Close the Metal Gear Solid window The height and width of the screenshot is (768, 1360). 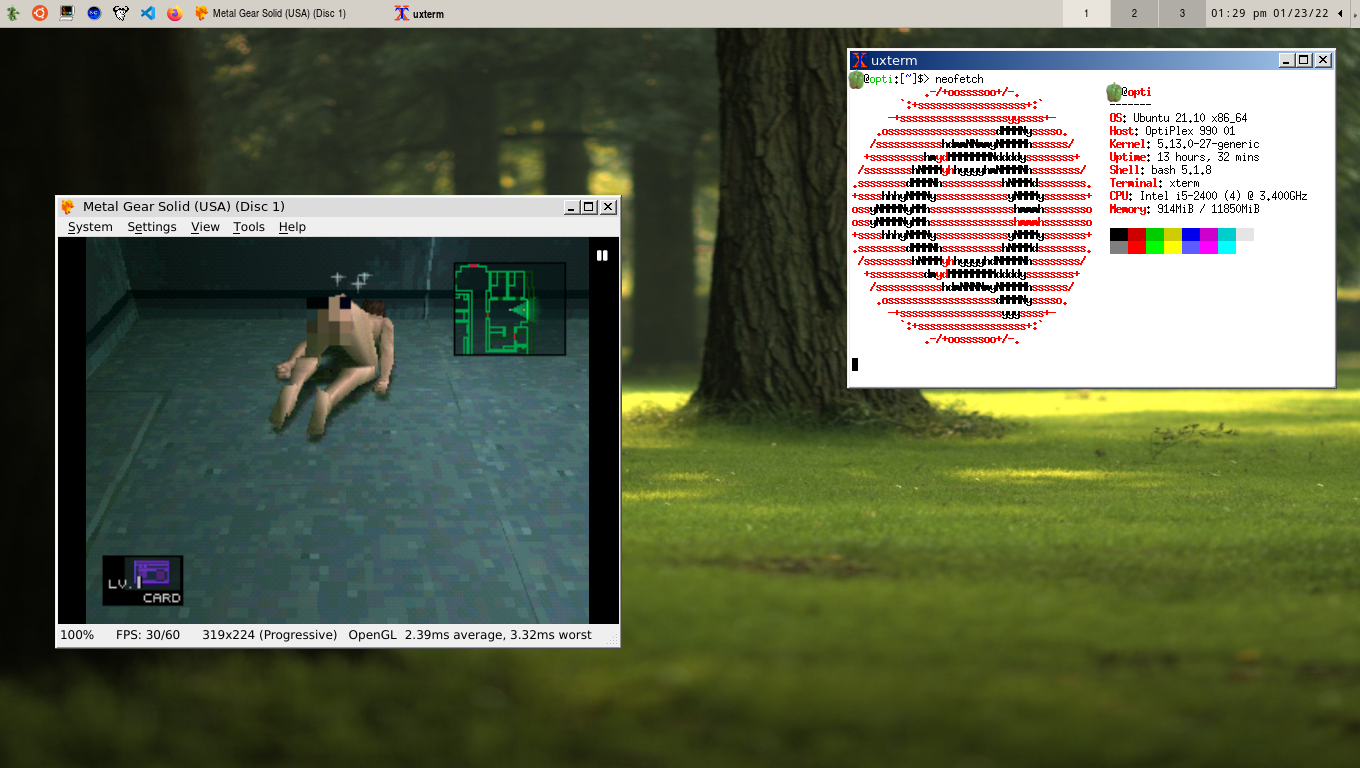(x=608, y=207)
